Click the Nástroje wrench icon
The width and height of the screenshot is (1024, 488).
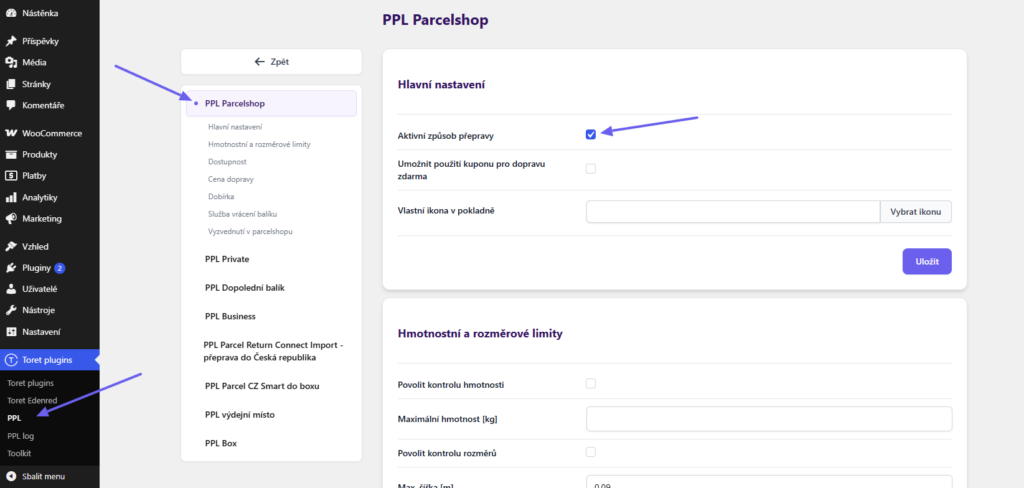pyautogui.click(x=10, y=310)
